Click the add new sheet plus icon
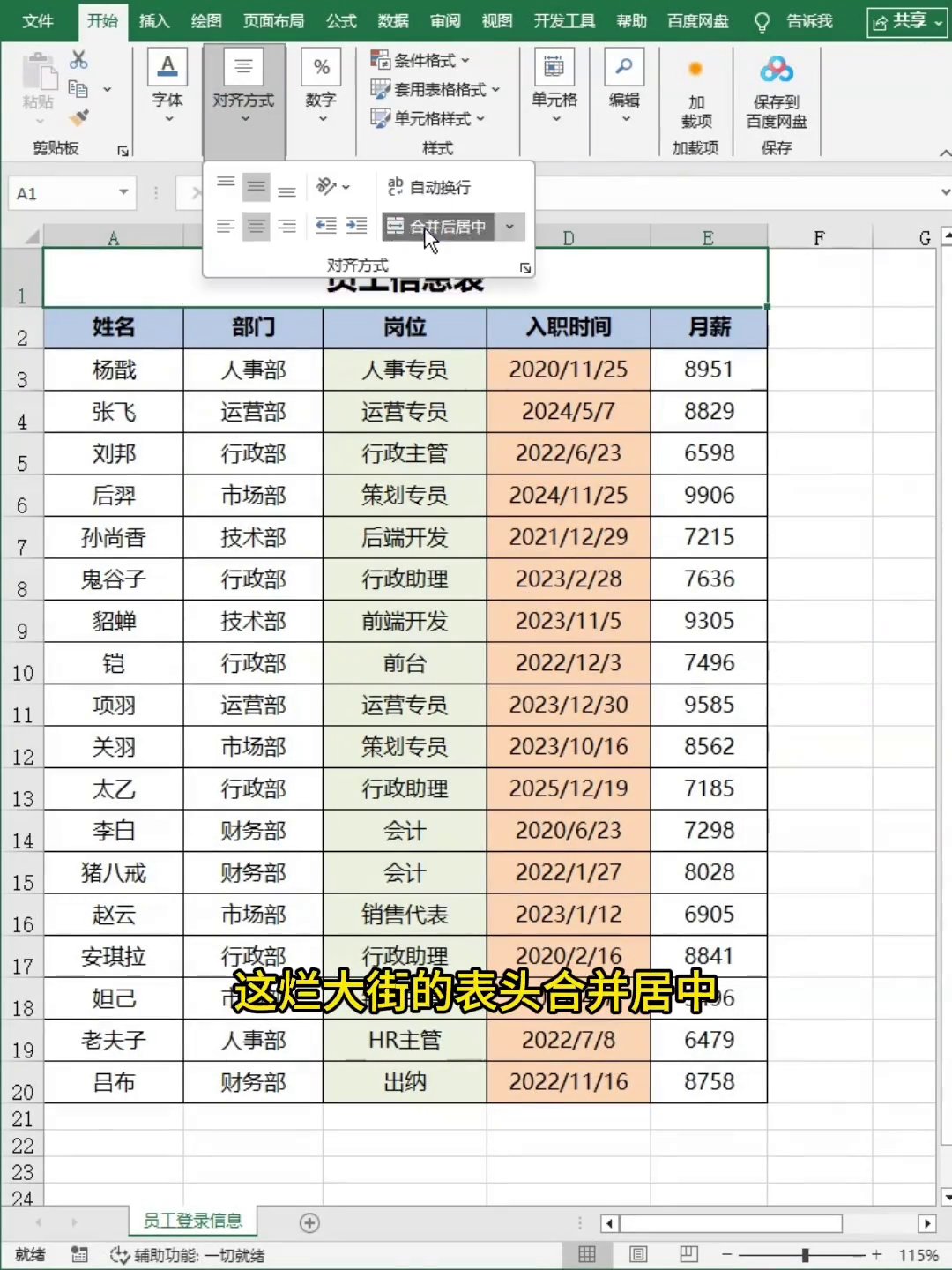This screenshot has width=952, height=1270. [309, 1222]
